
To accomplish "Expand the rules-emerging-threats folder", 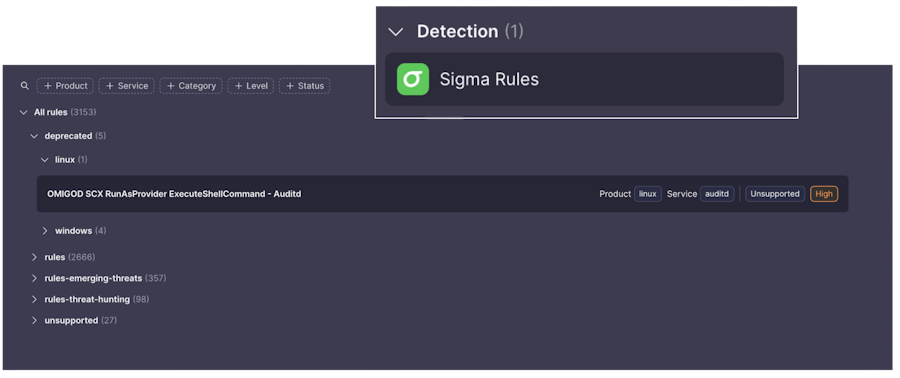I will pos(34,278).
